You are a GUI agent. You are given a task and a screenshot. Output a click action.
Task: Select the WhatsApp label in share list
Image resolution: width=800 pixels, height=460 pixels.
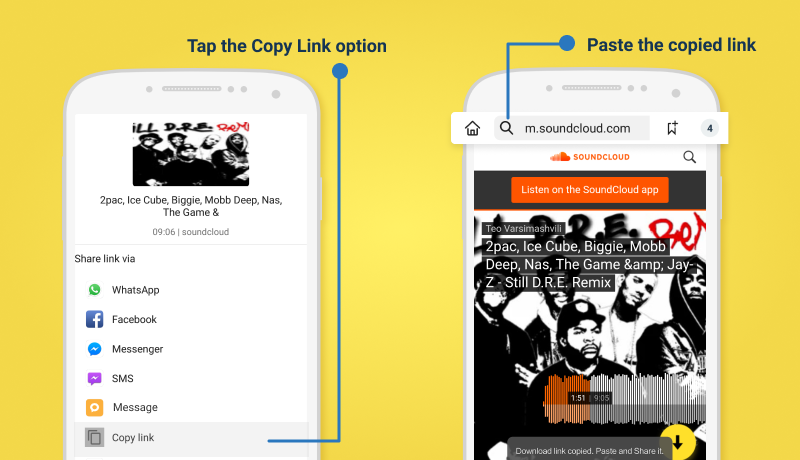coord(136,290)
